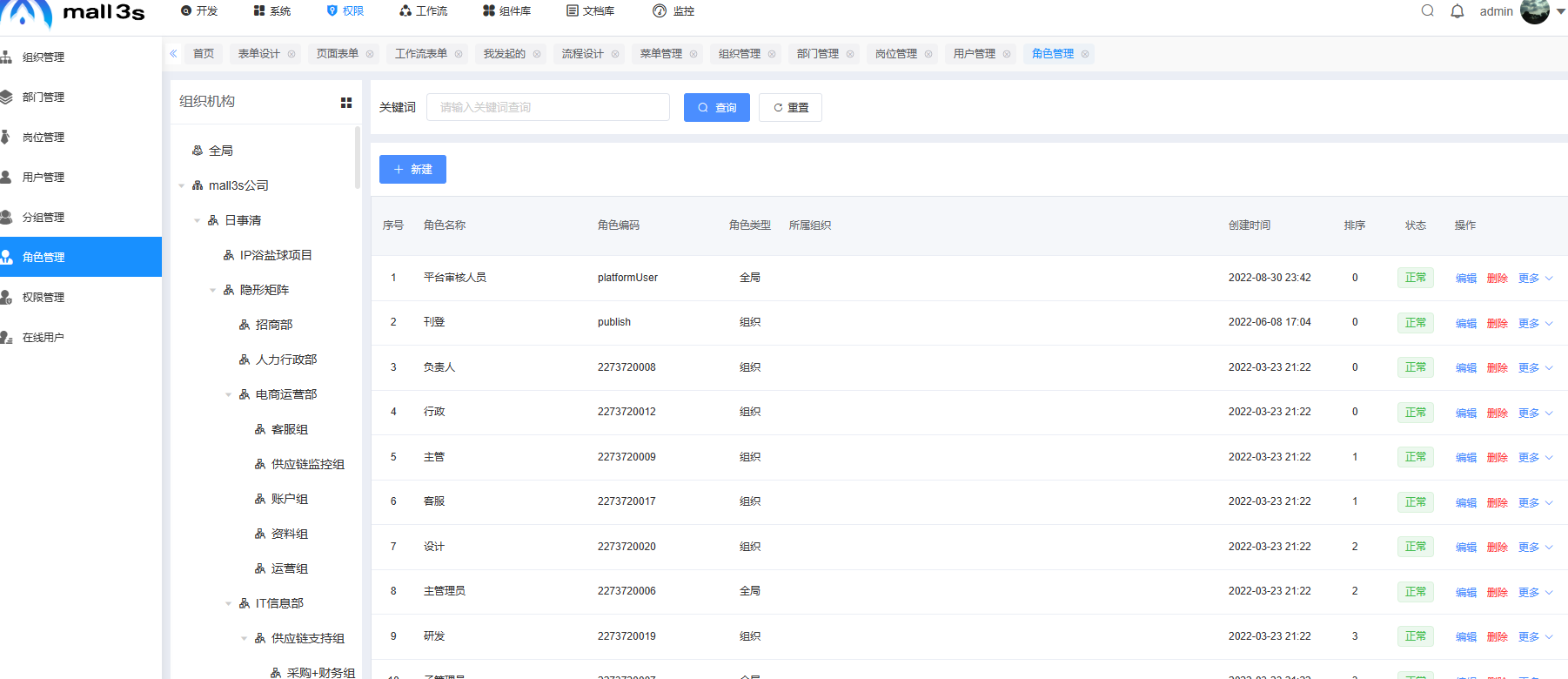Collapse the 日事清 tree node
The image size is (1568, 679).
pos(198,220)
